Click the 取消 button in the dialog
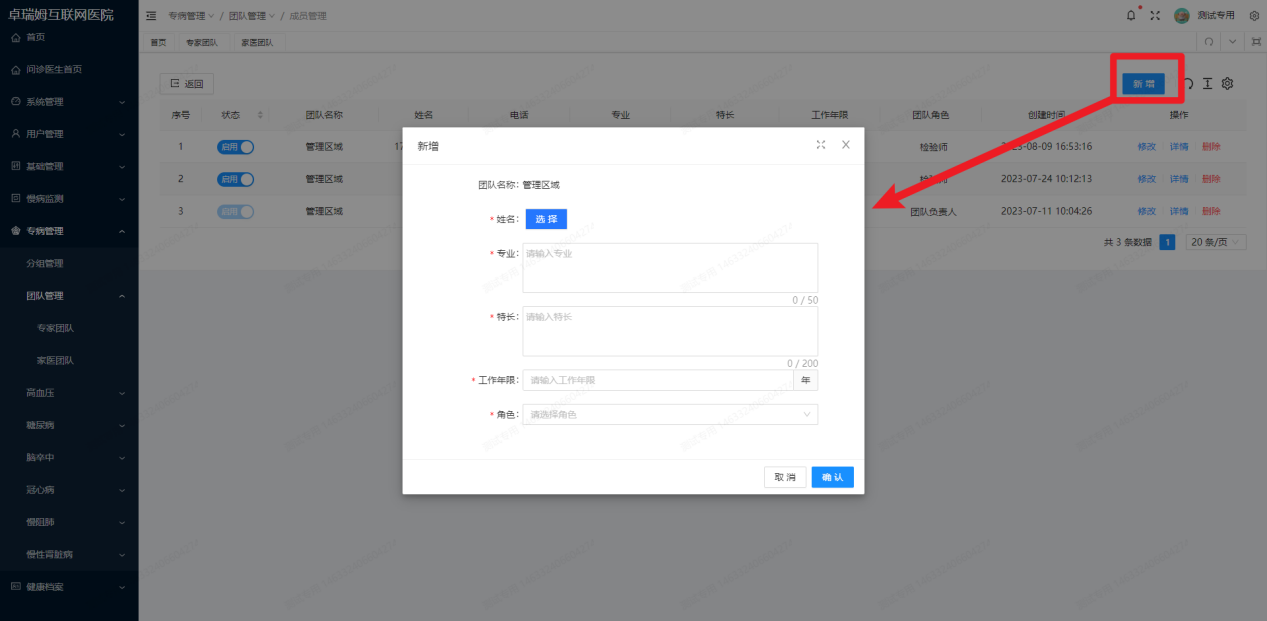The width and height of the screenshot is (1267, 621). pos(784,477)
